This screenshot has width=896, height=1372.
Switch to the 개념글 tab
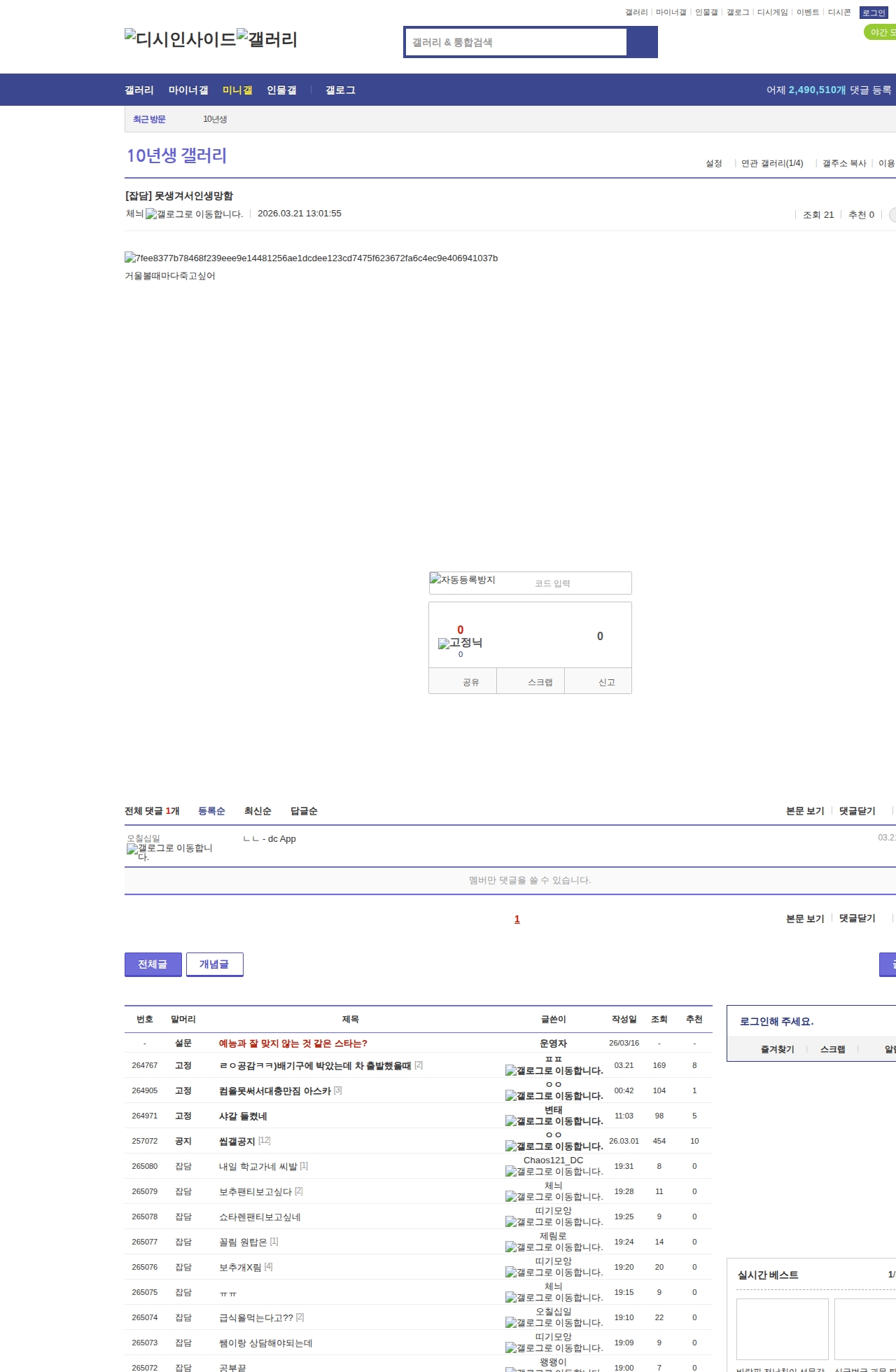pos(214,964)
